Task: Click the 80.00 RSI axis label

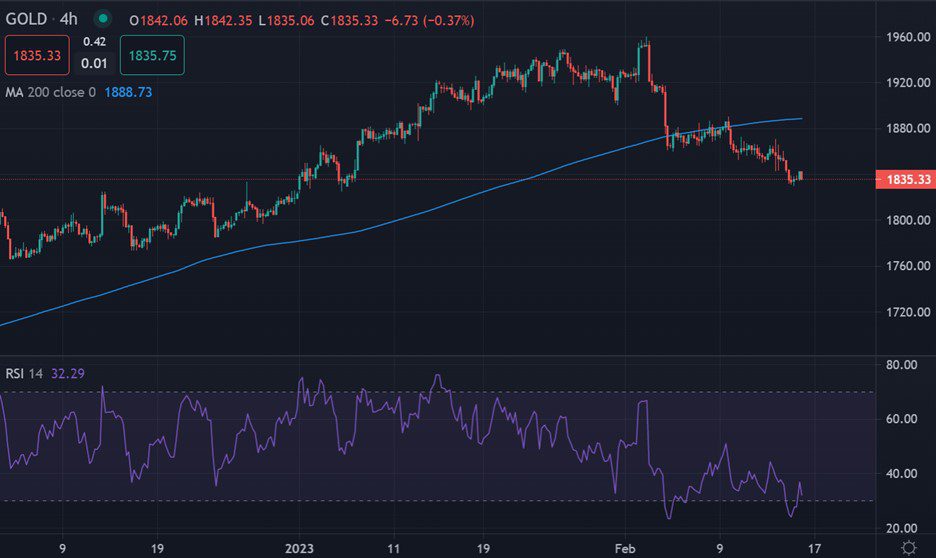Action: coord(901,365)
